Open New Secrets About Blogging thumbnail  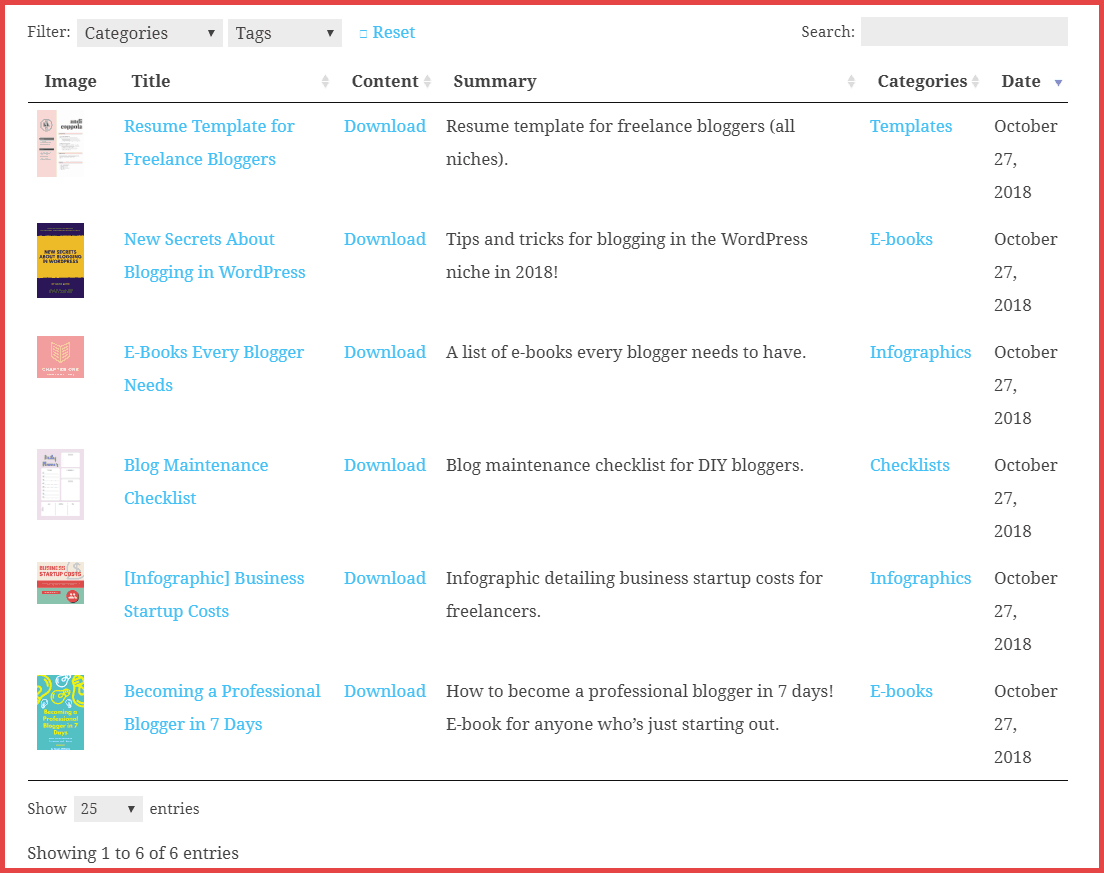[61, 260]
